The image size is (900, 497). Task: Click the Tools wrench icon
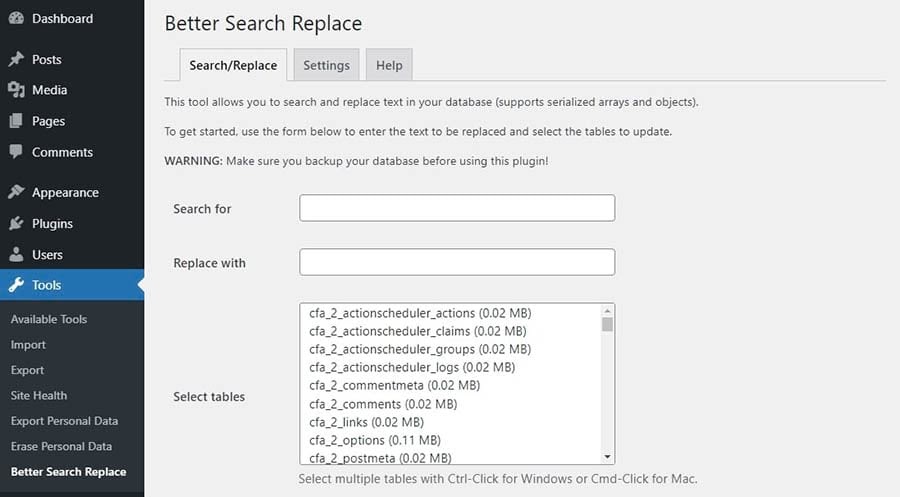pyautogui.click(x=16, y=285)
